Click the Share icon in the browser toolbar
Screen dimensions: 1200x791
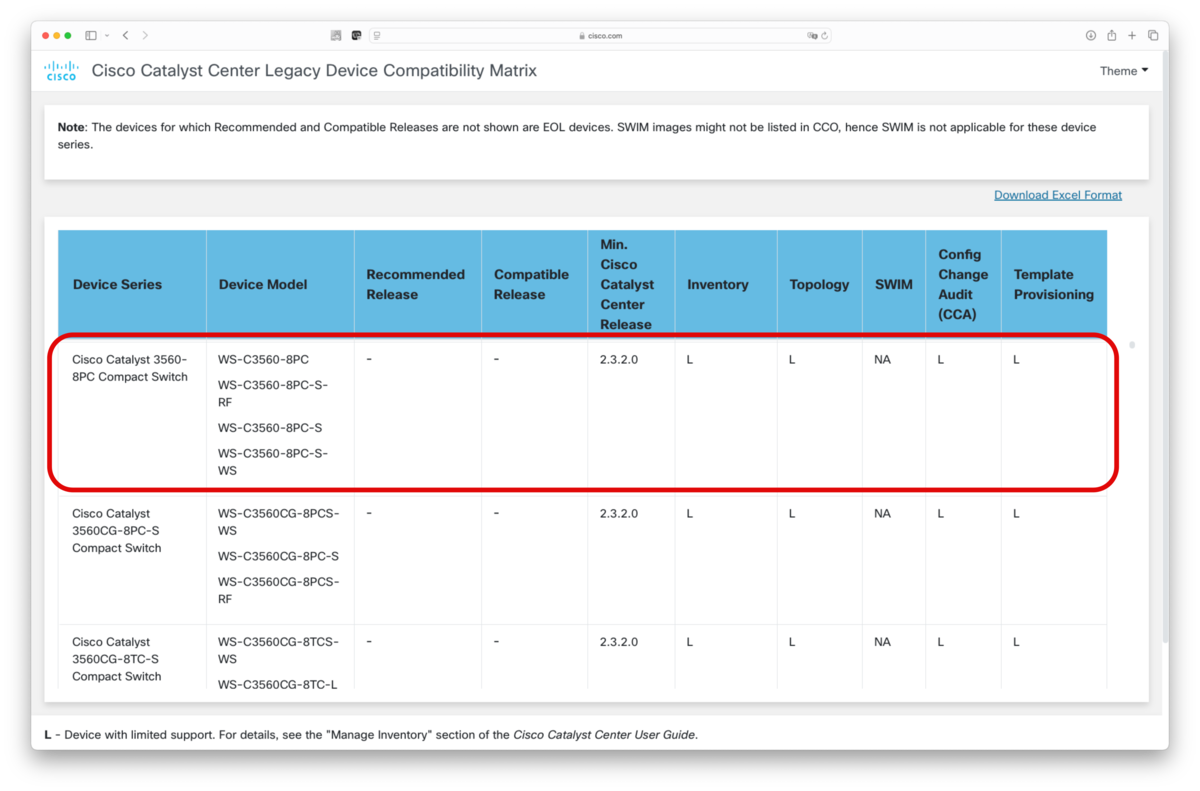(1111, 35)
